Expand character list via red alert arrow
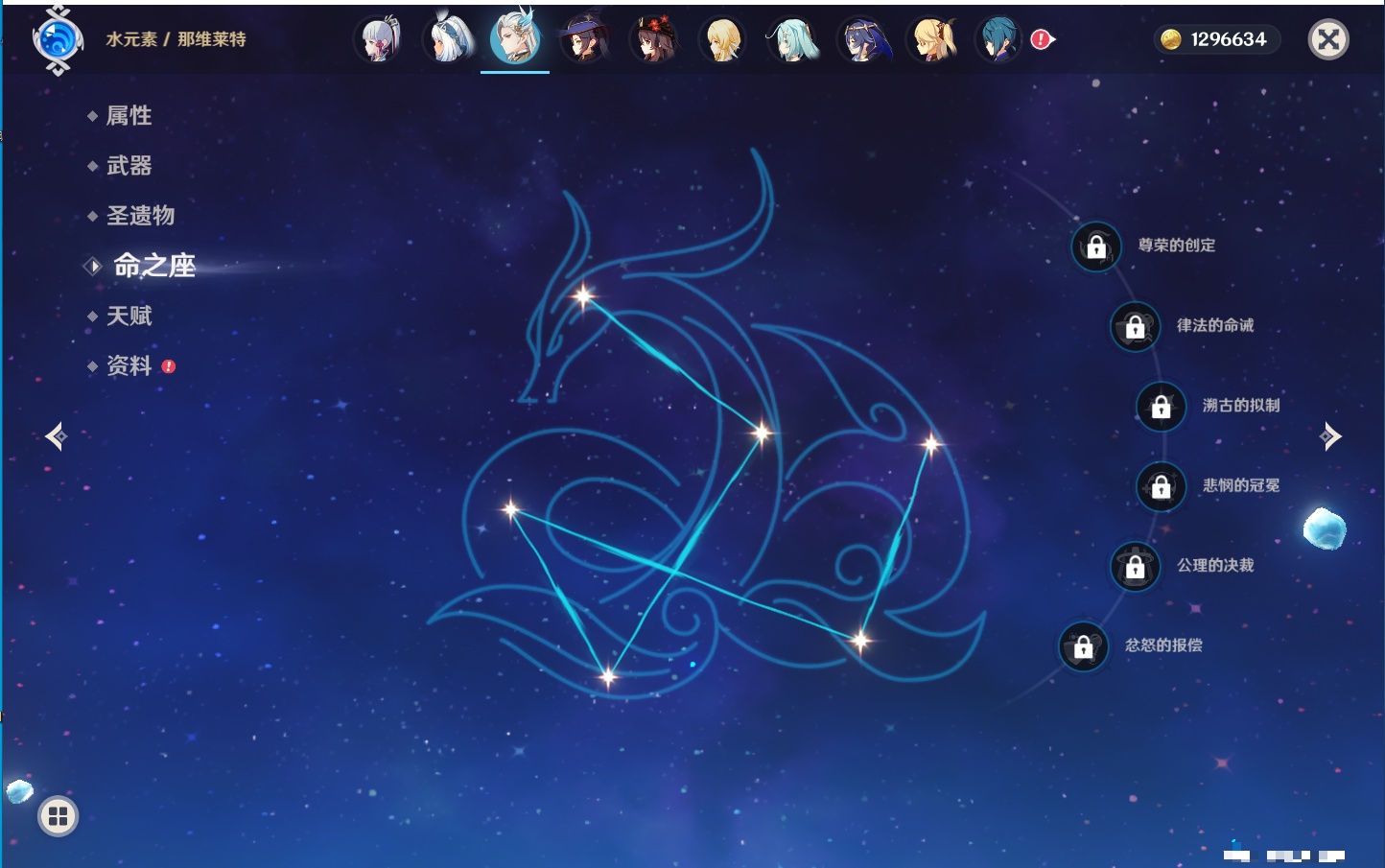 click(x=1043, y=39)
